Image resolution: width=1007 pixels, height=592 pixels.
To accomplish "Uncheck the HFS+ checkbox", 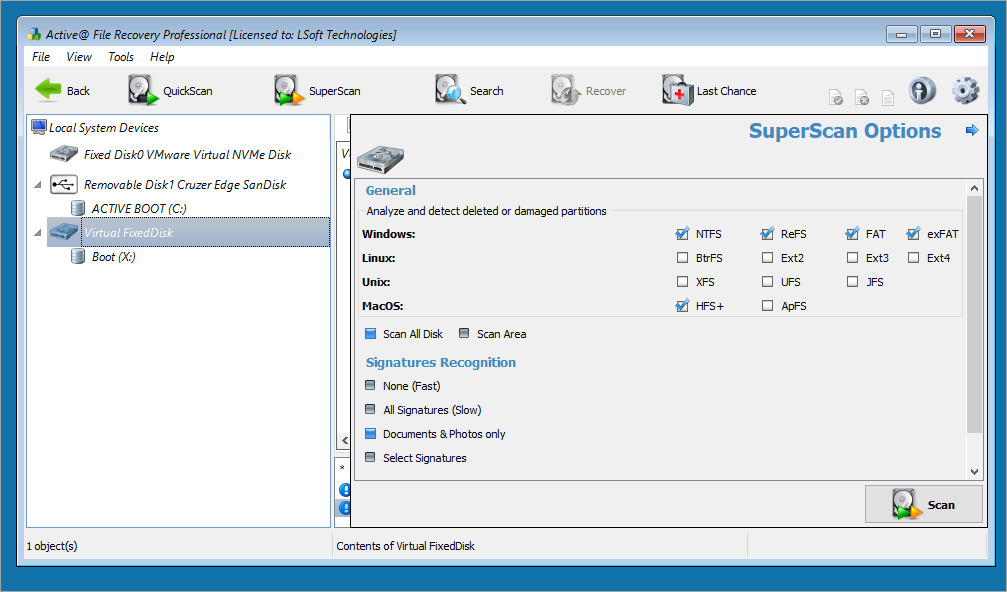I will coord(682,306).
